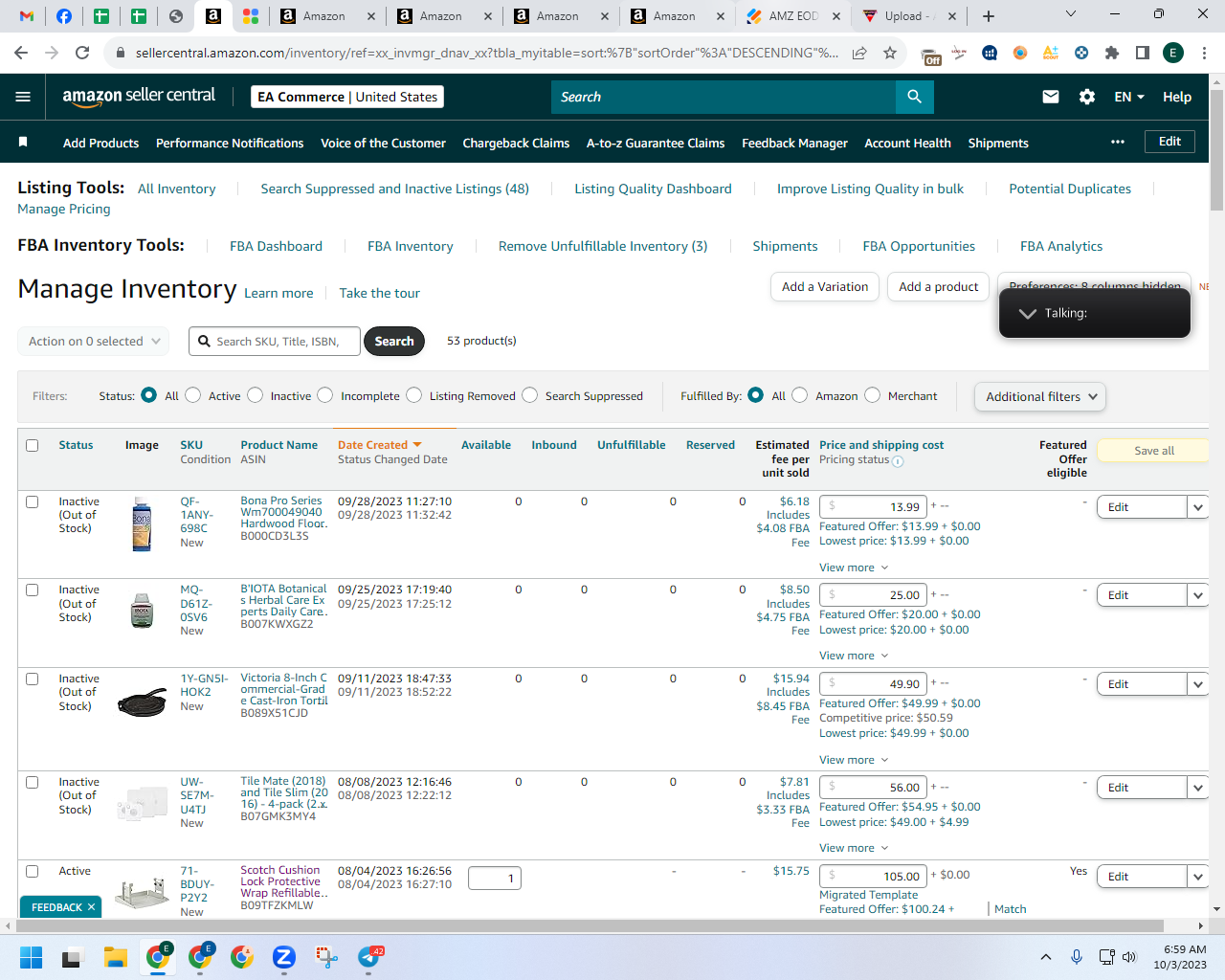Check the box for the Bona Pro Series row
The height and width of the screenshot is (980, 1225).
click(x=33, y=501)
